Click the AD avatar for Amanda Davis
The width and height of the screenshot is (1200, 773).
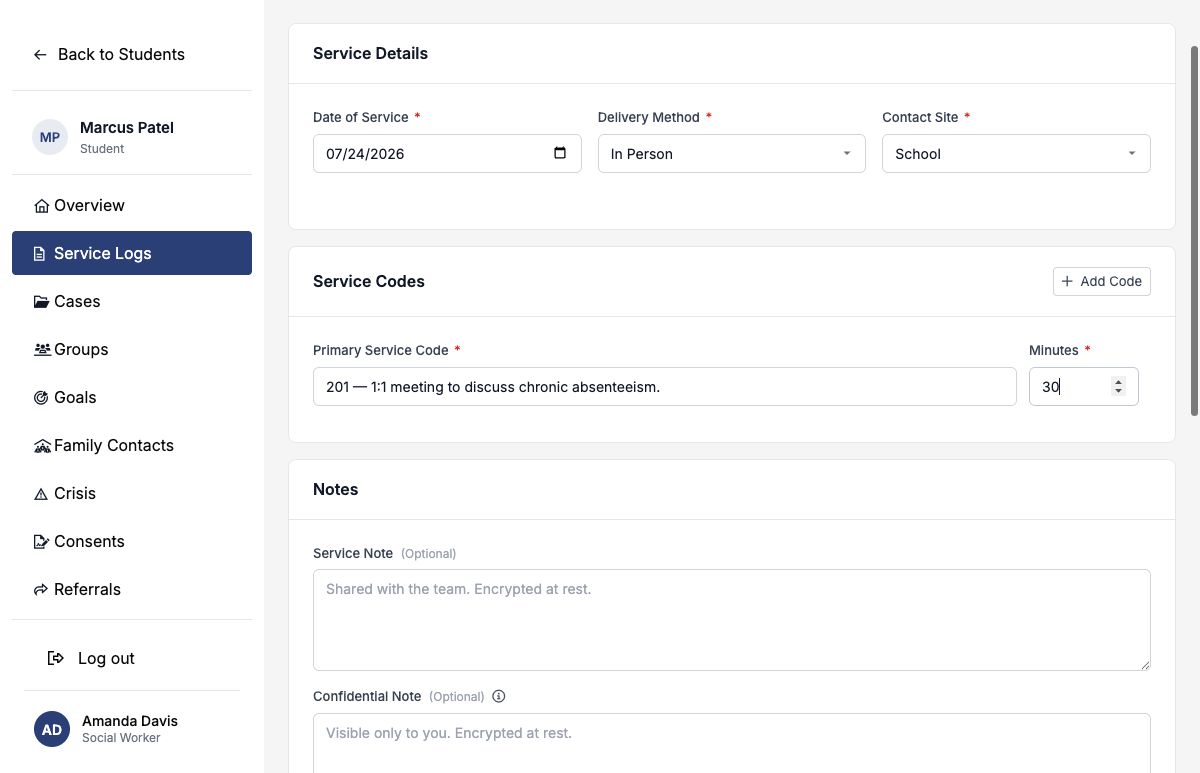[52, 729]
